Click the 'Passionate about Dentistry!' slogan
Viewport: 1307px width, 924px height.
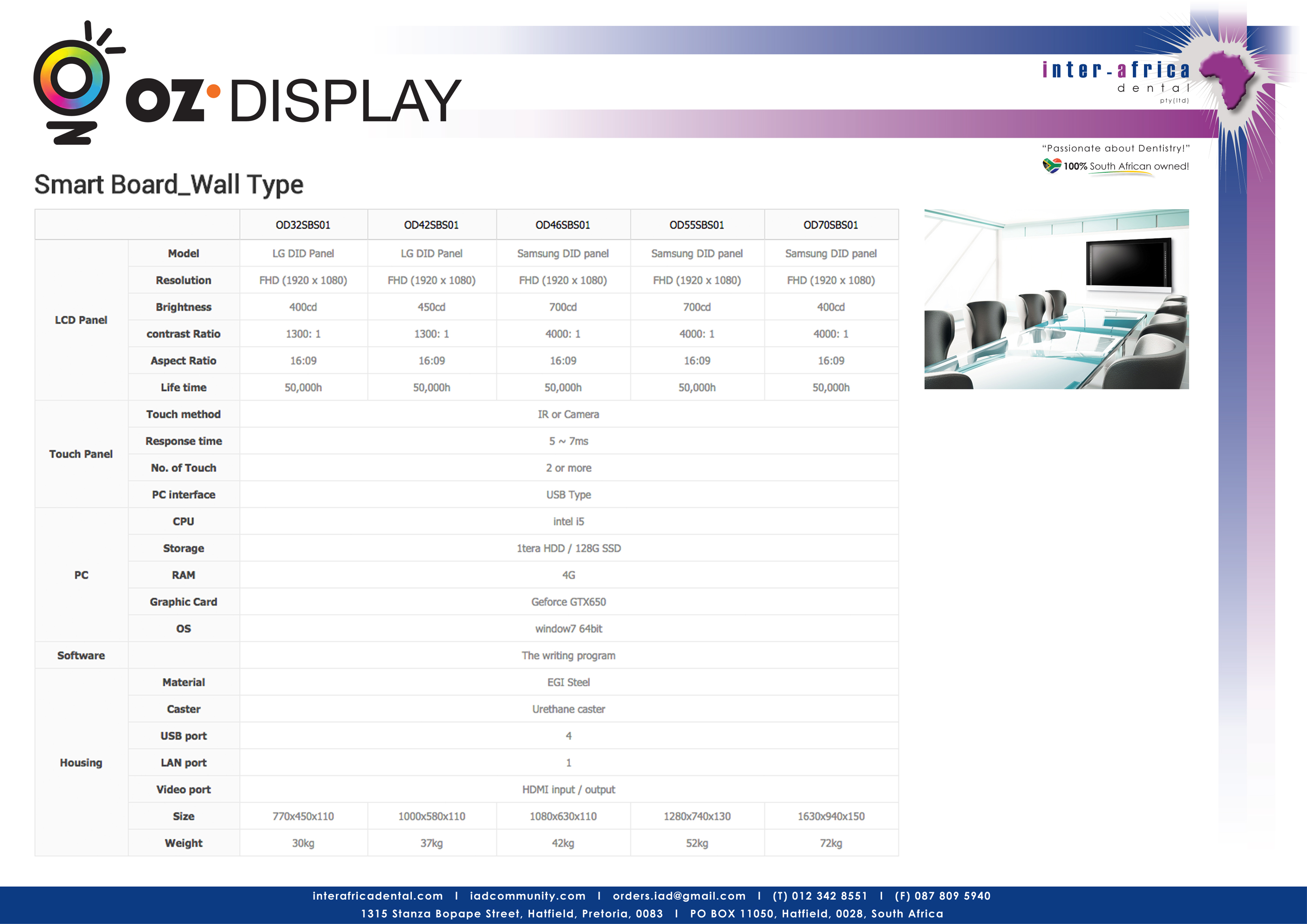1116,148
